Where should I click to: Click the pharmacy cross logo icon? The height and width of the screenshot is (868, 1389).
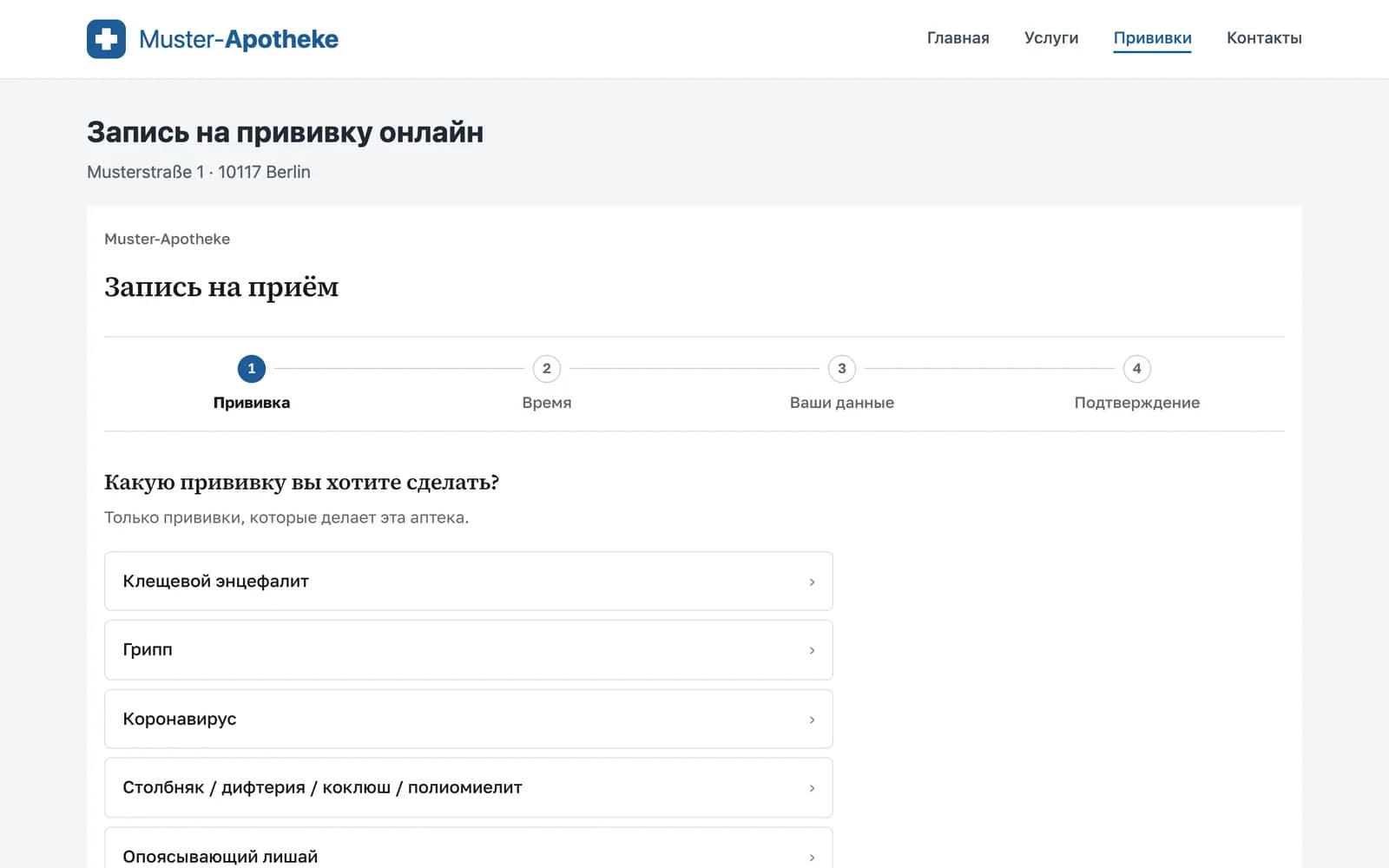(x=106, y=39)
